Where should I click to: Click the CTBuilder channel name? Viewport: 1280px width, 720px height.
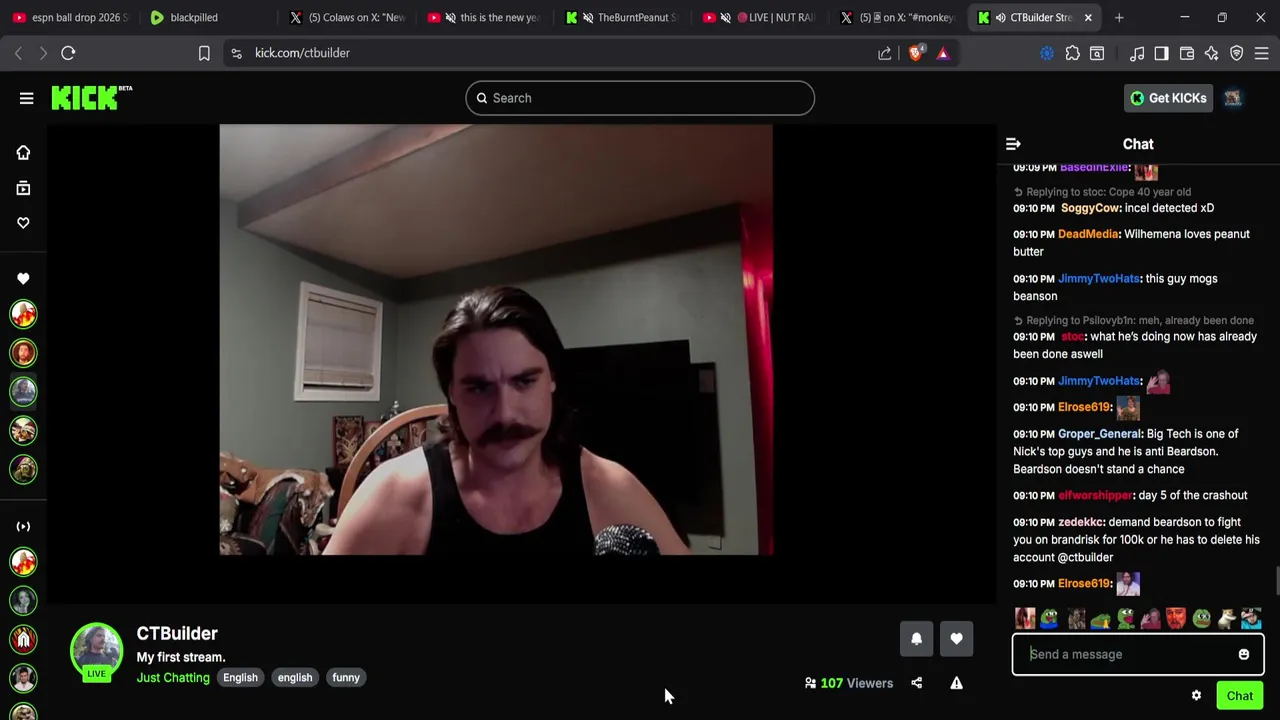point(177,633)
